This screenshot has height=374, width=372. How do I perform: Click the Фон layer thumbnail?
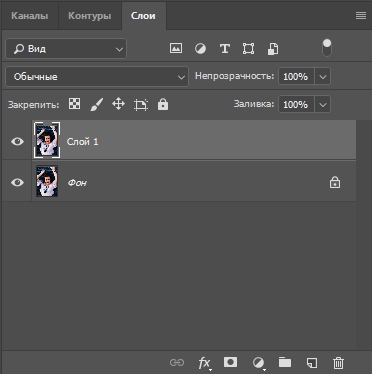[47, 181]
